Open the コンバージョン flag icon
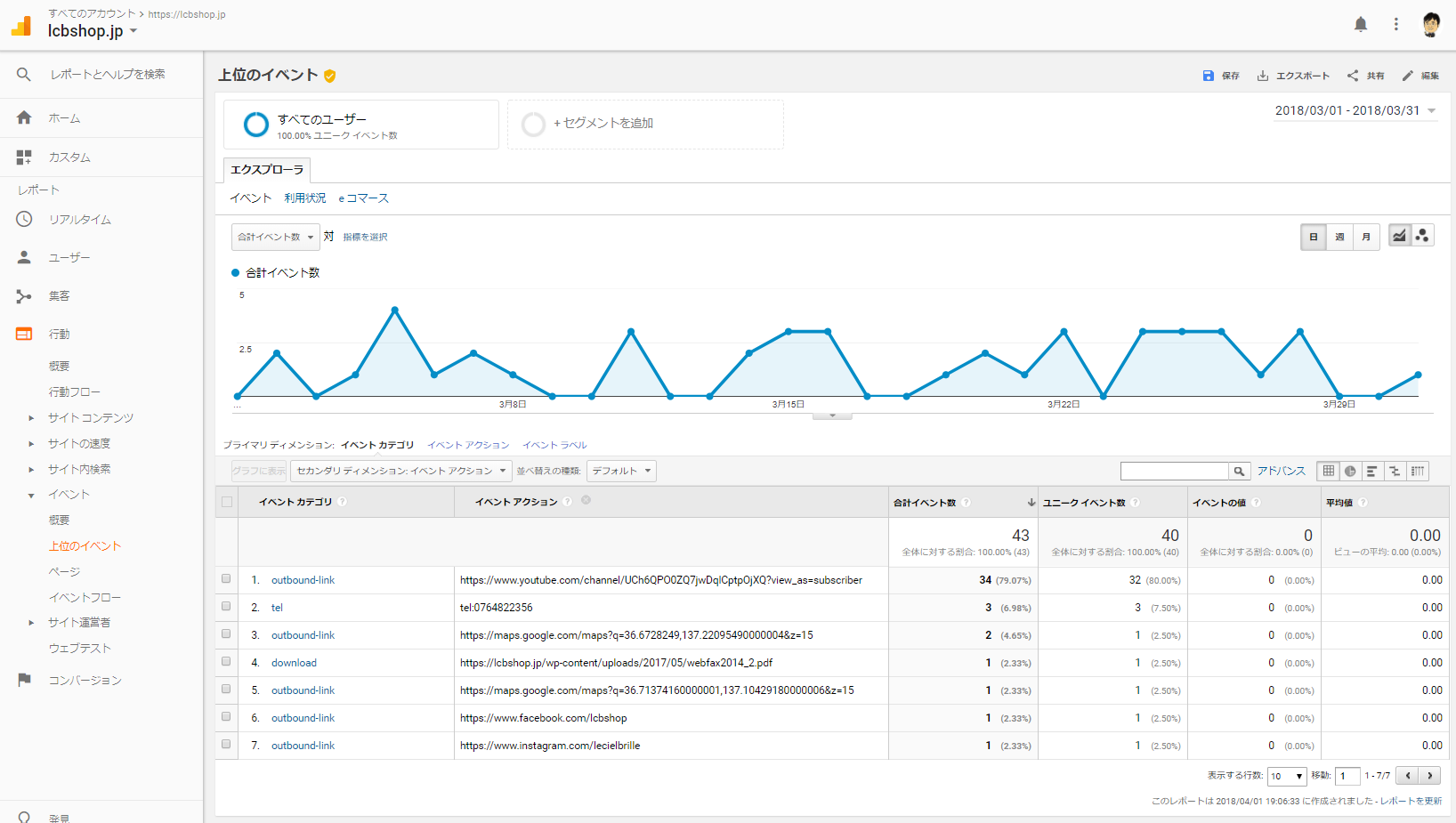Image resolution: width=1456 pixels, height=823 pixels. tap(24, 680)
